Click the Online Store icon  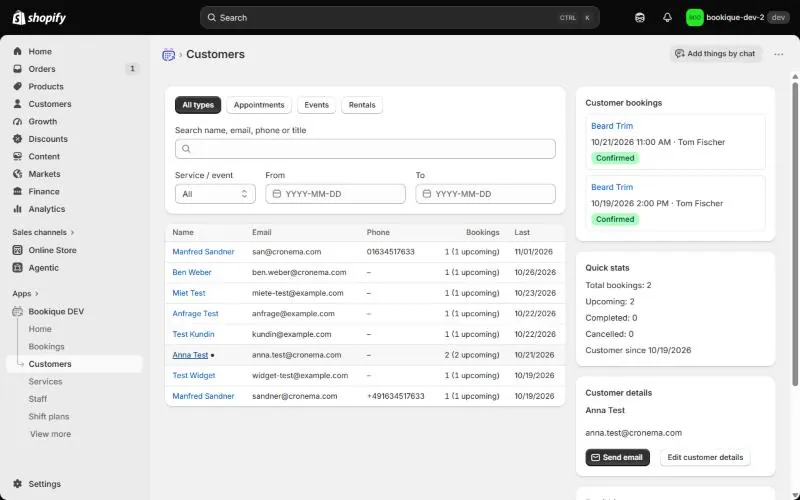pos(18,251)
